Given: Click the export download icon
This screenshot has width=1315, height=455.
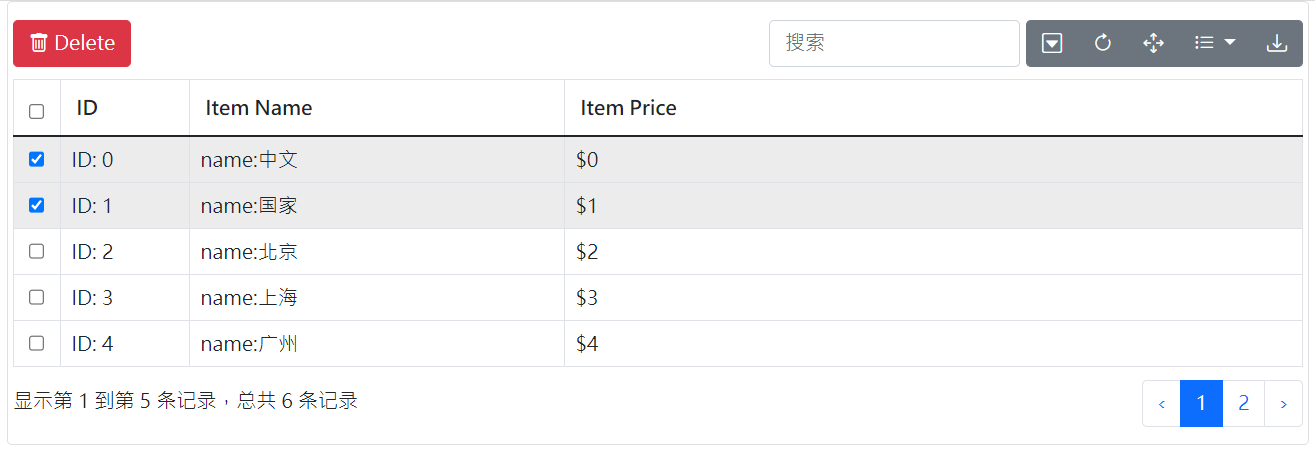Looking at the screenshot, I should click(1277, 43).
